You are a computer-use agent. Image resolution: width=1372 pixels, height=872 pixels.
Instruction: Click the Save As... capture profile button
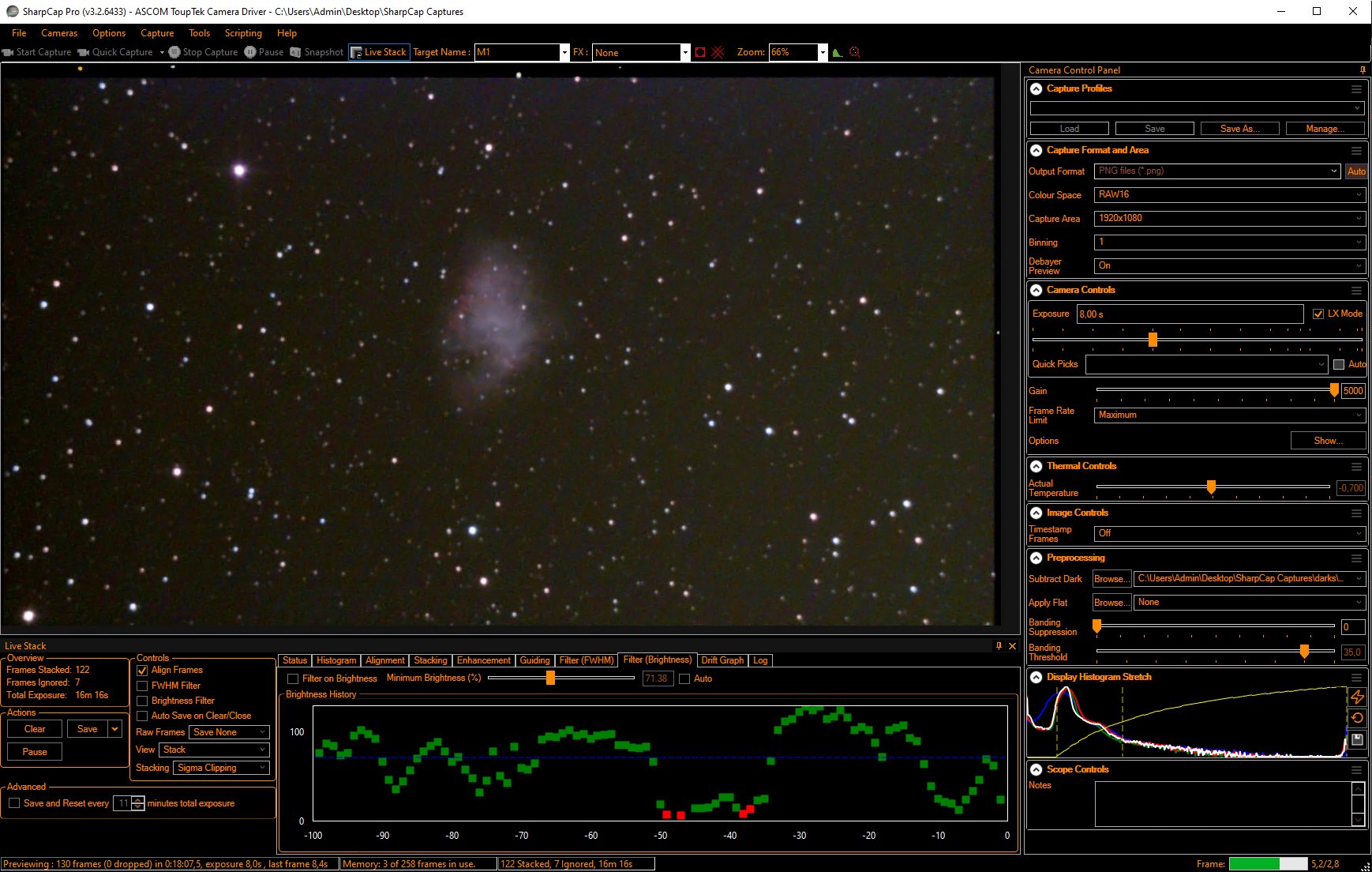tap(1239, 129)
